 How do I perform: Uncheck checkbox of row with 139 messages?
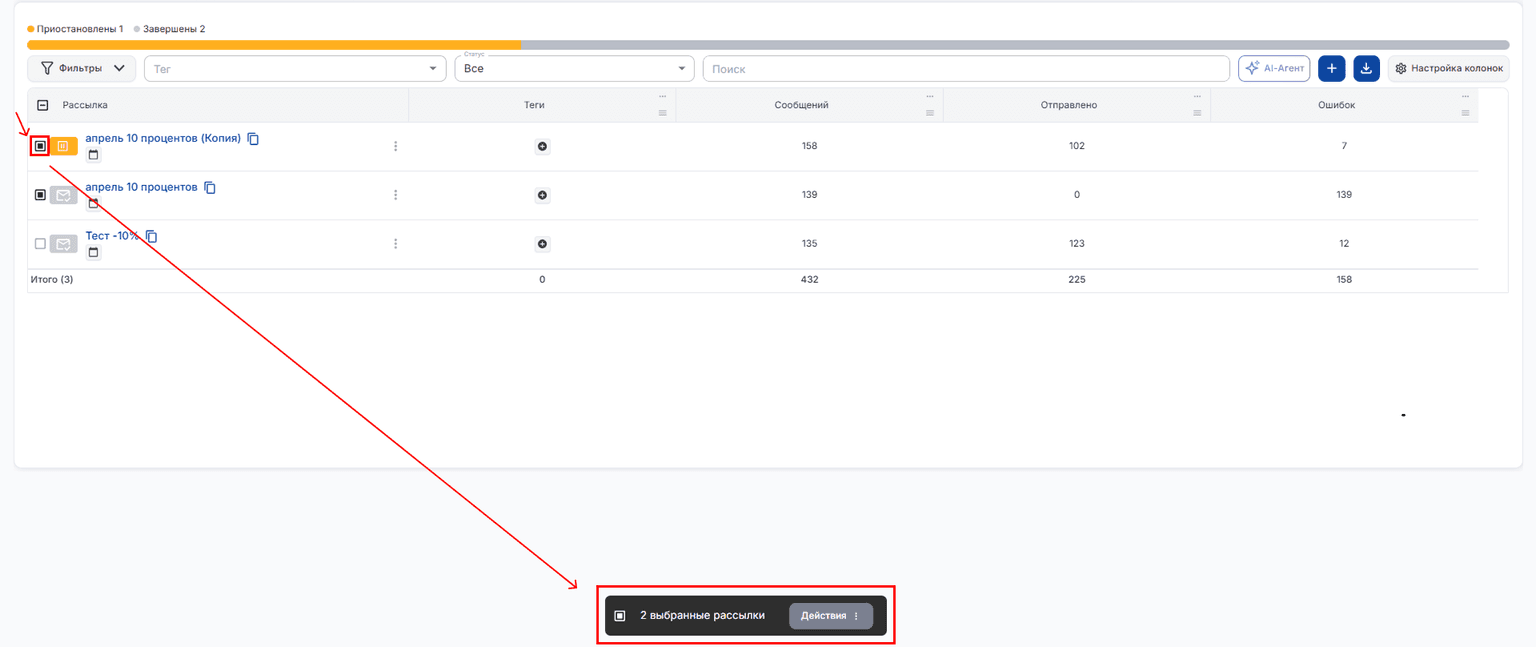point(40,195)
